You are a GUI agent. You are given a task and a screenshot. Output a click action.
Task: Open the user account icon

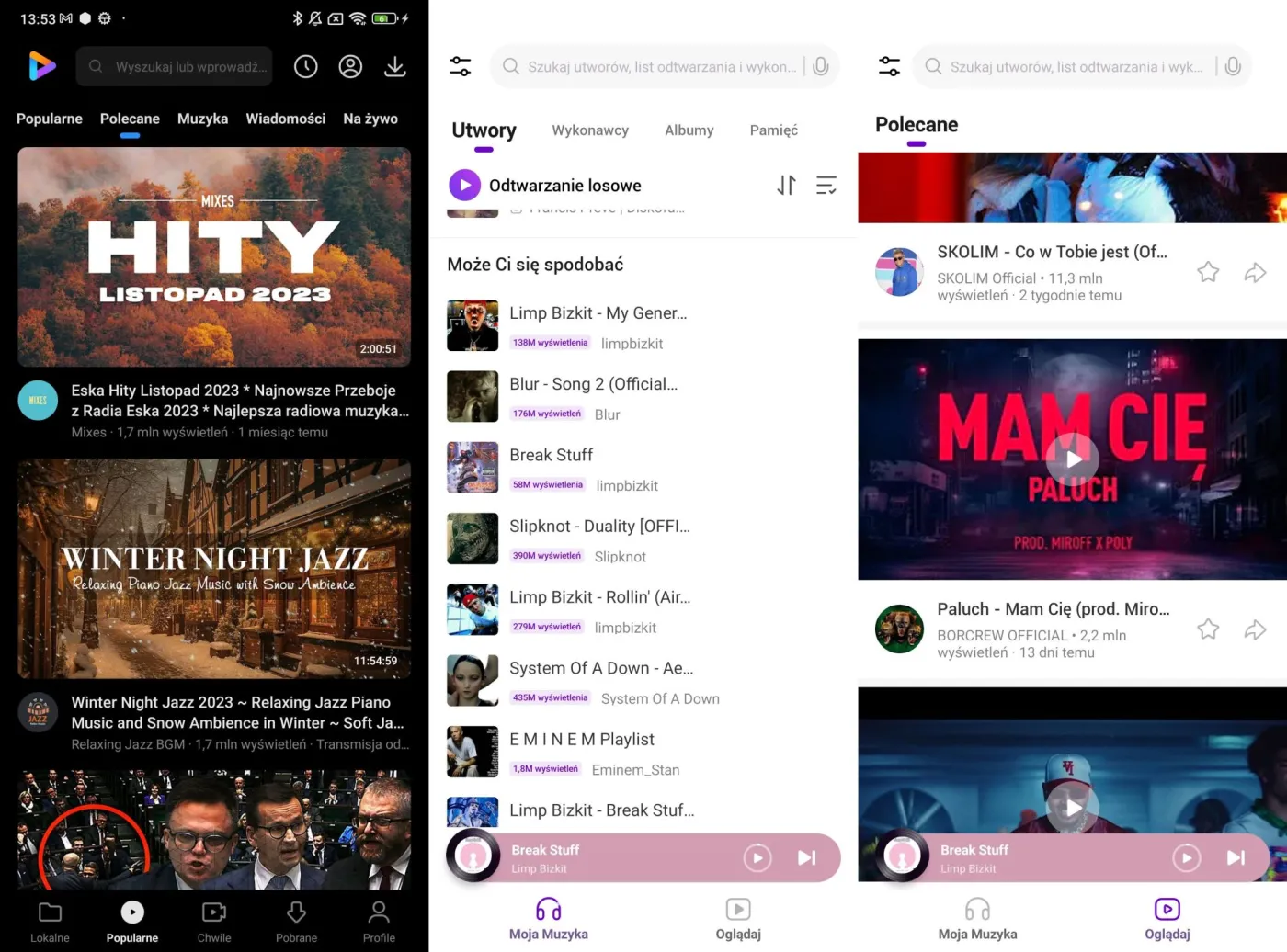coord(350,66)
